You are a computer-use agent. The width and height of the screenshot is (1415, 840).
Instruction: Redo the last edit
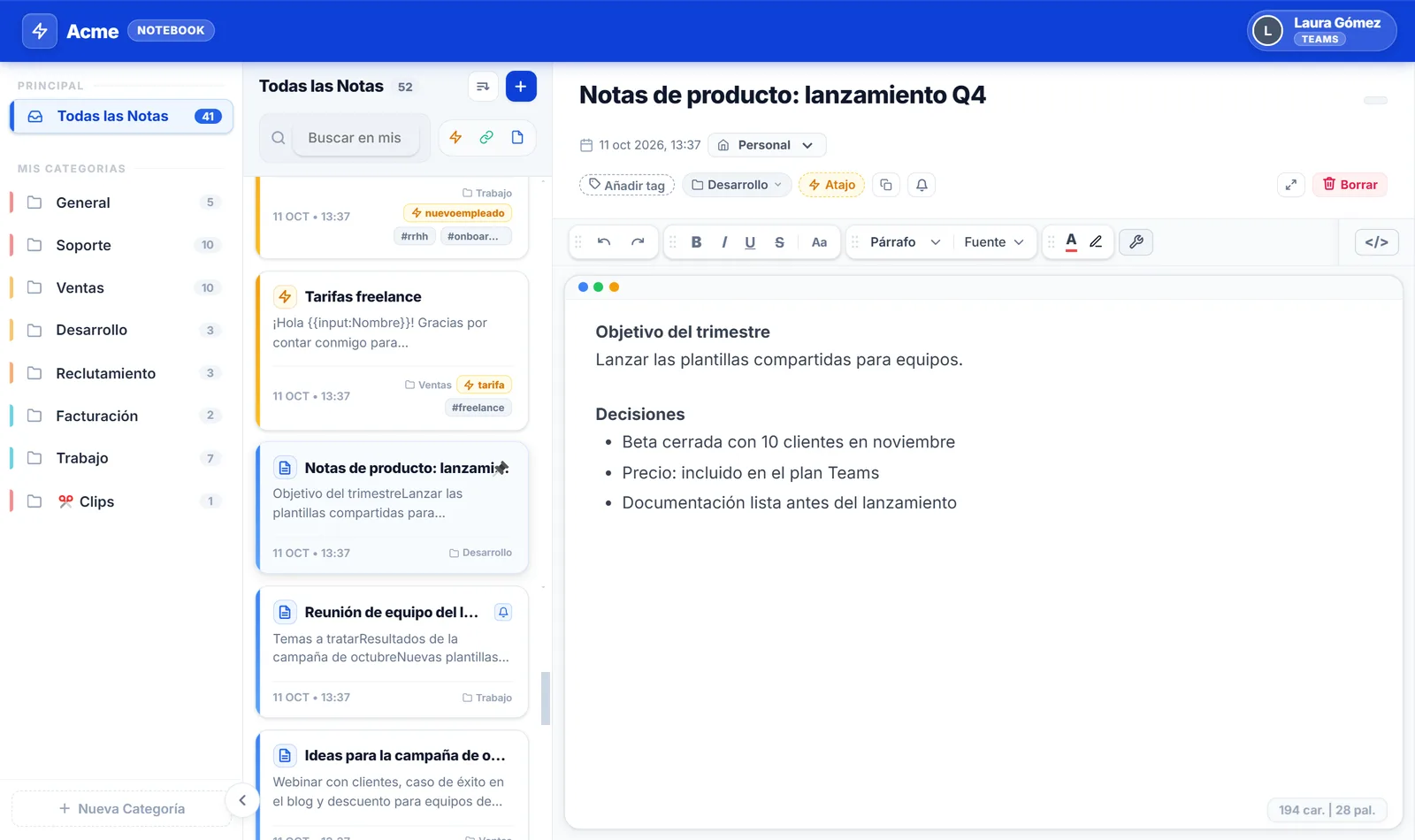638,241
